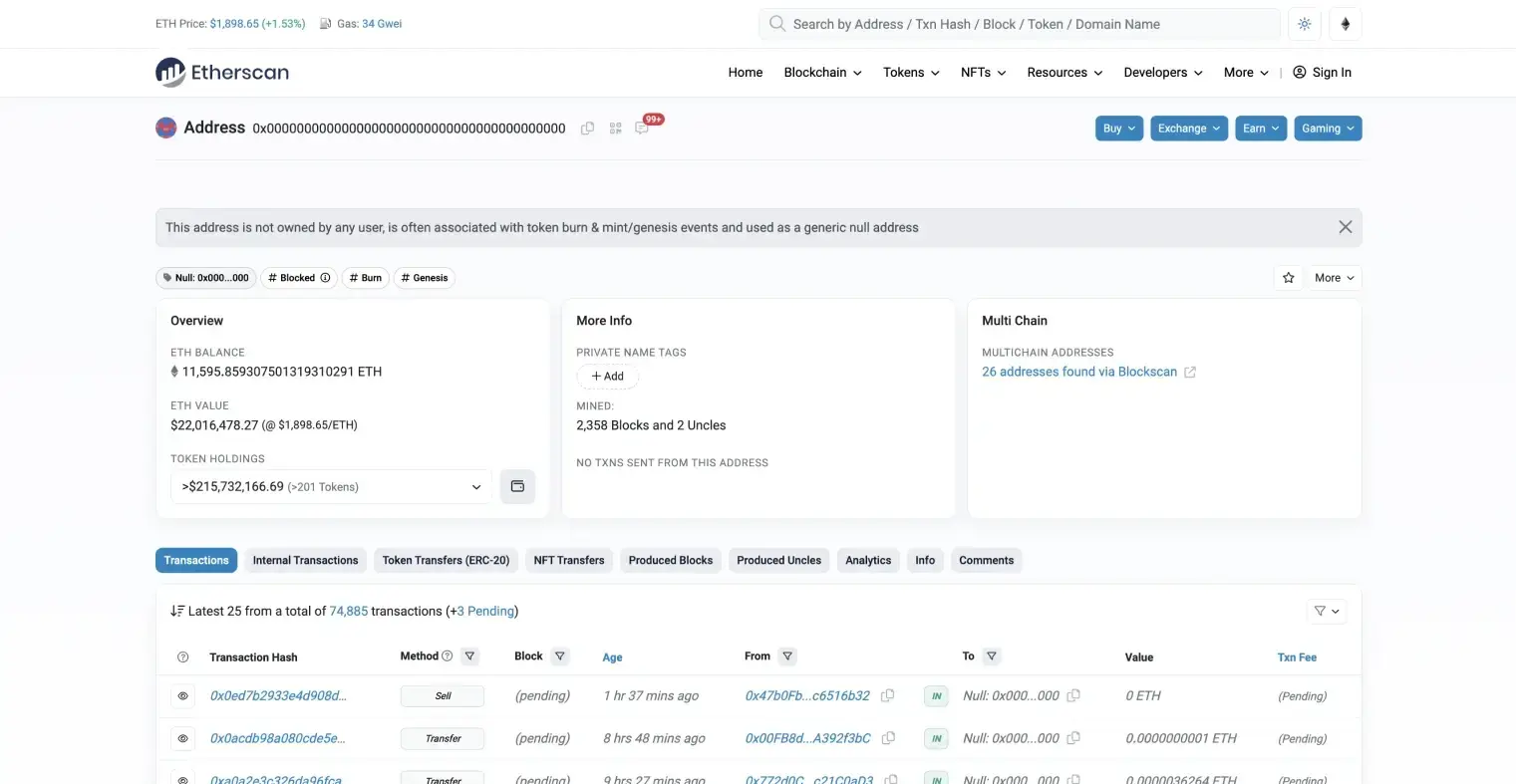Expand the Developers menu
Screen dimensions: 1516x784
point(1162,73)
